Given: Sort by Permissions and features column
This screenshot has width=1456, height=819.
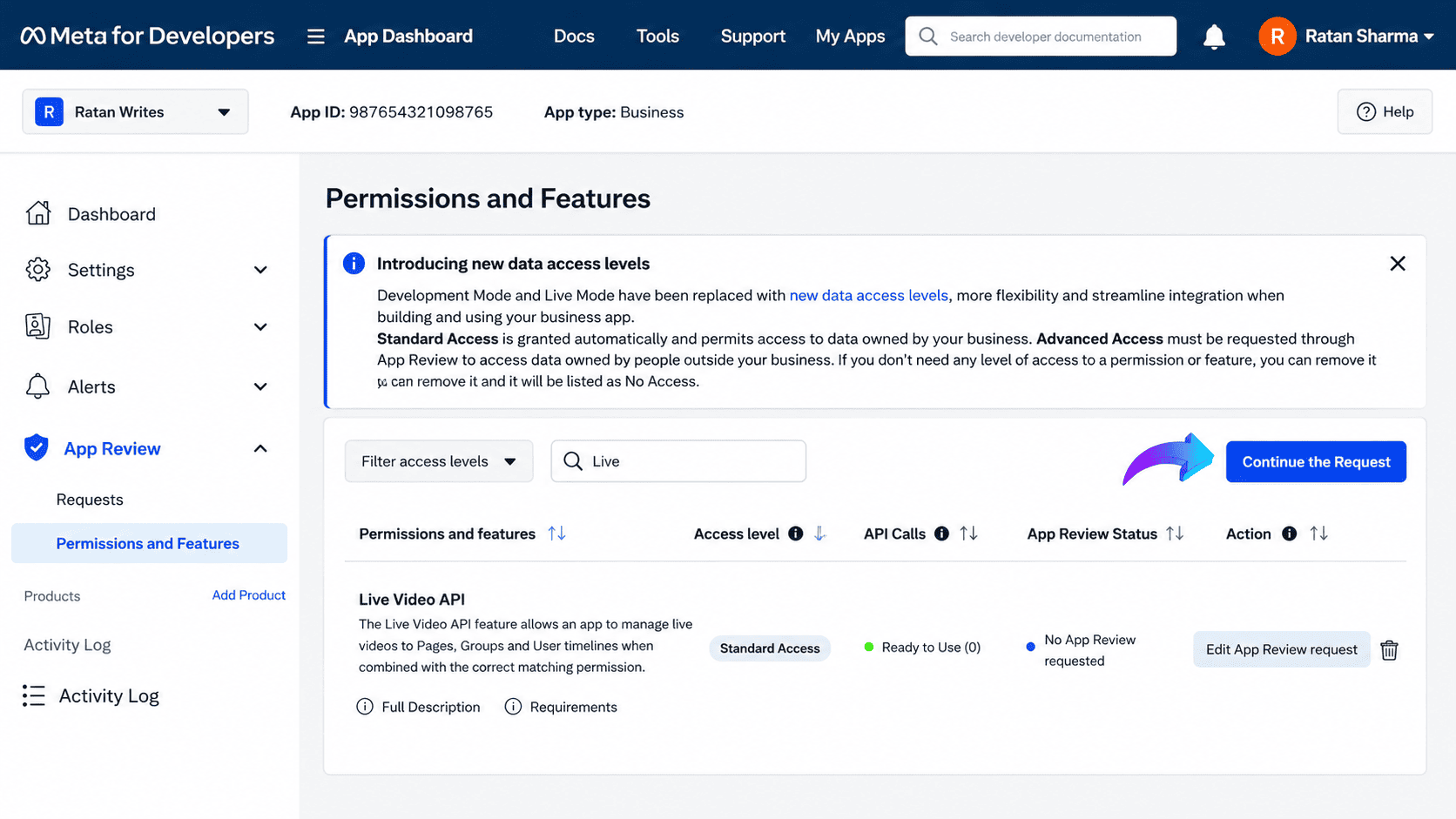Looking at the screenshot, I should coord(557,534).
